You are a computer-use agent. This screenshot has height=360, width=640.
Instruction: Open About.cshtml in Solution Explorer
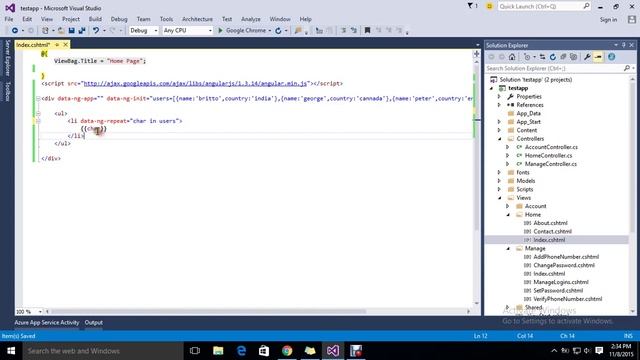click(550, 223)
